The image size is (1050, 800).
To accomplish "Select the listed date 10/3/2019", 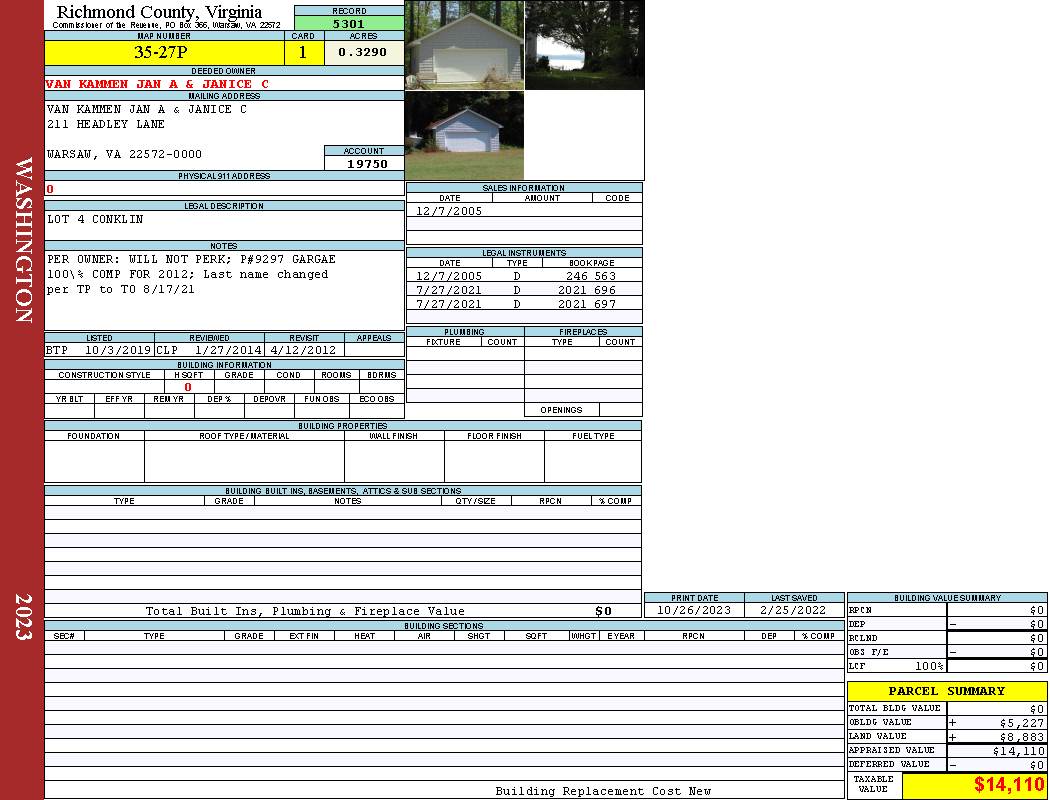I will coord(117,351).
